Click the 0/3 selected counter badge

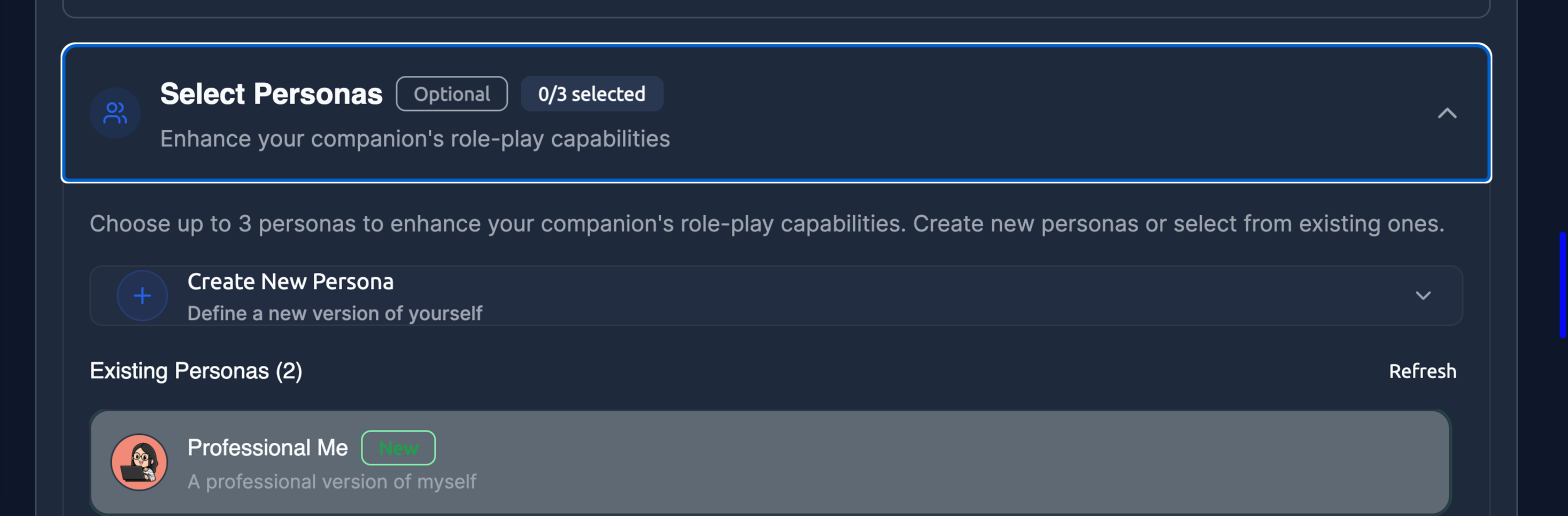click(x=592, y=93)
